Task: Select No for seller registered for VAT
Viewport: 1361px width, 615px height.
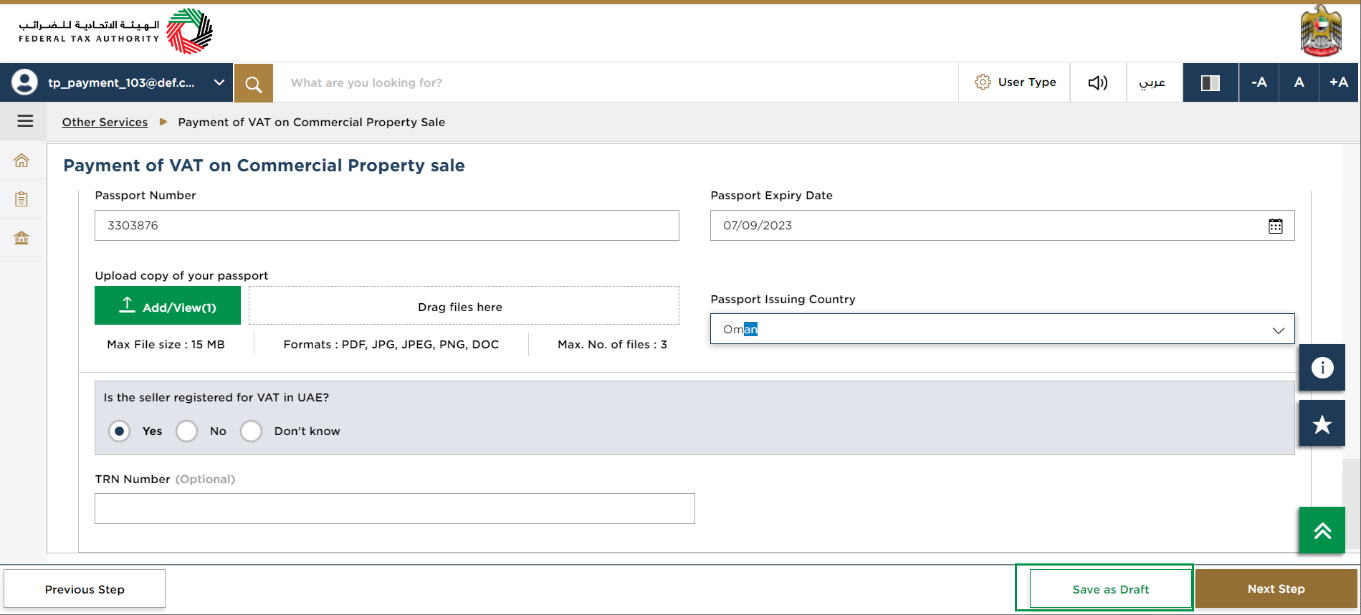Action: (187, 431)
